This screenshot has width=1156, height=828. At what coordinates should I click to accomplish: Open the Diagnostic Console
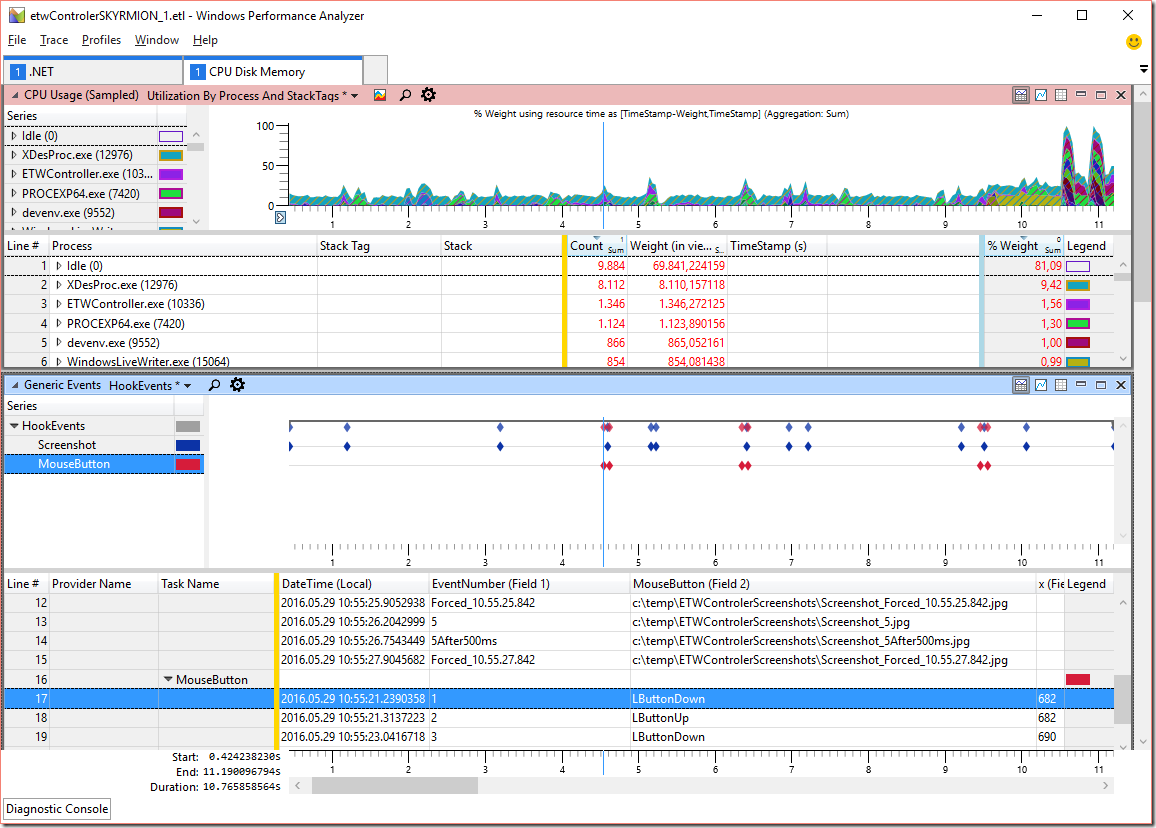click(57, 809)
